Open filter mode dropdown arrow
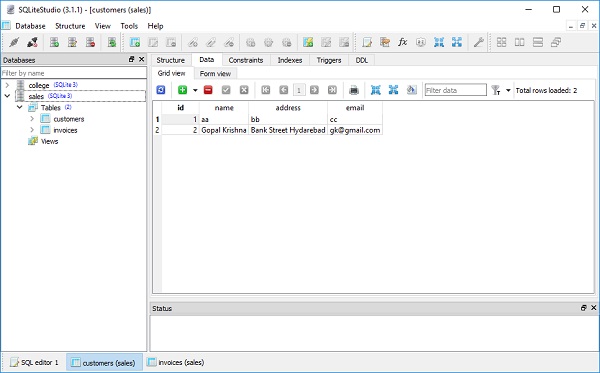Image resolution: width=600 pixels, height=373 pixels. 508,90
